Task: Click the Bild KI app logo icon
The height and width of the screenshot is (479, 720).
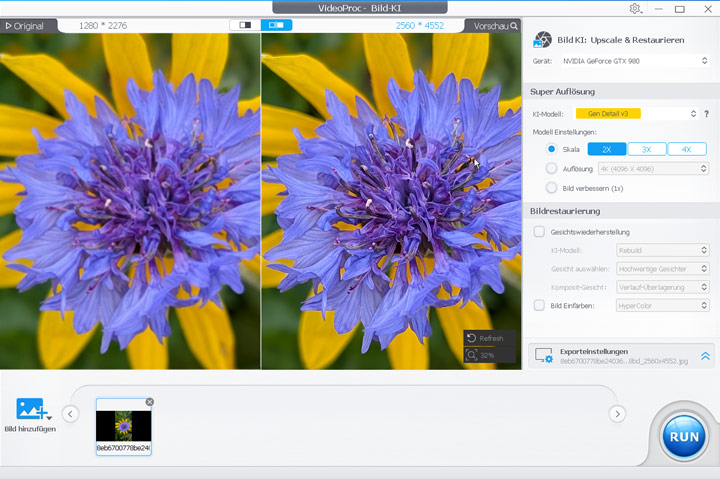Action: 542,39
